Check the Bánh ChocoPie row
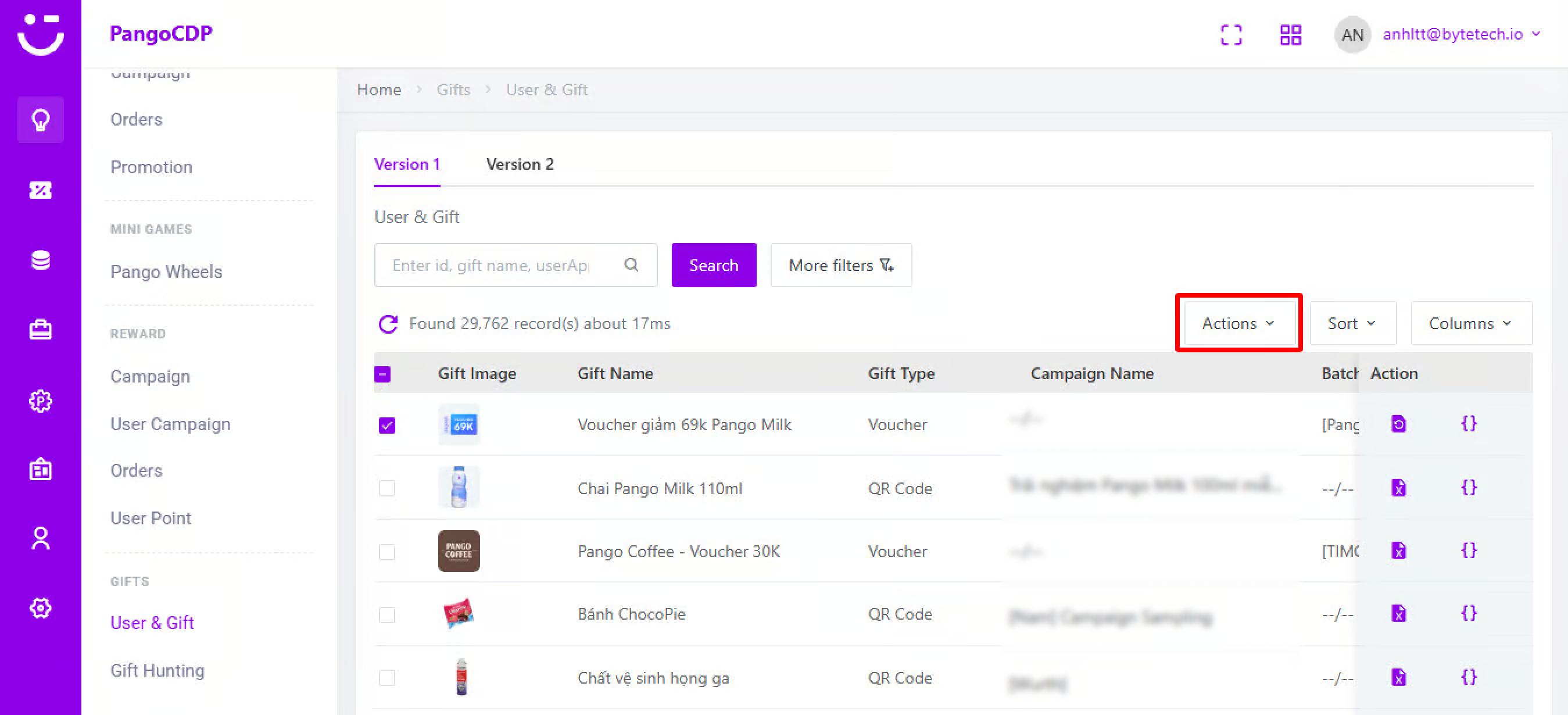Screen dimensions: 1568x715 coord(386,614)
